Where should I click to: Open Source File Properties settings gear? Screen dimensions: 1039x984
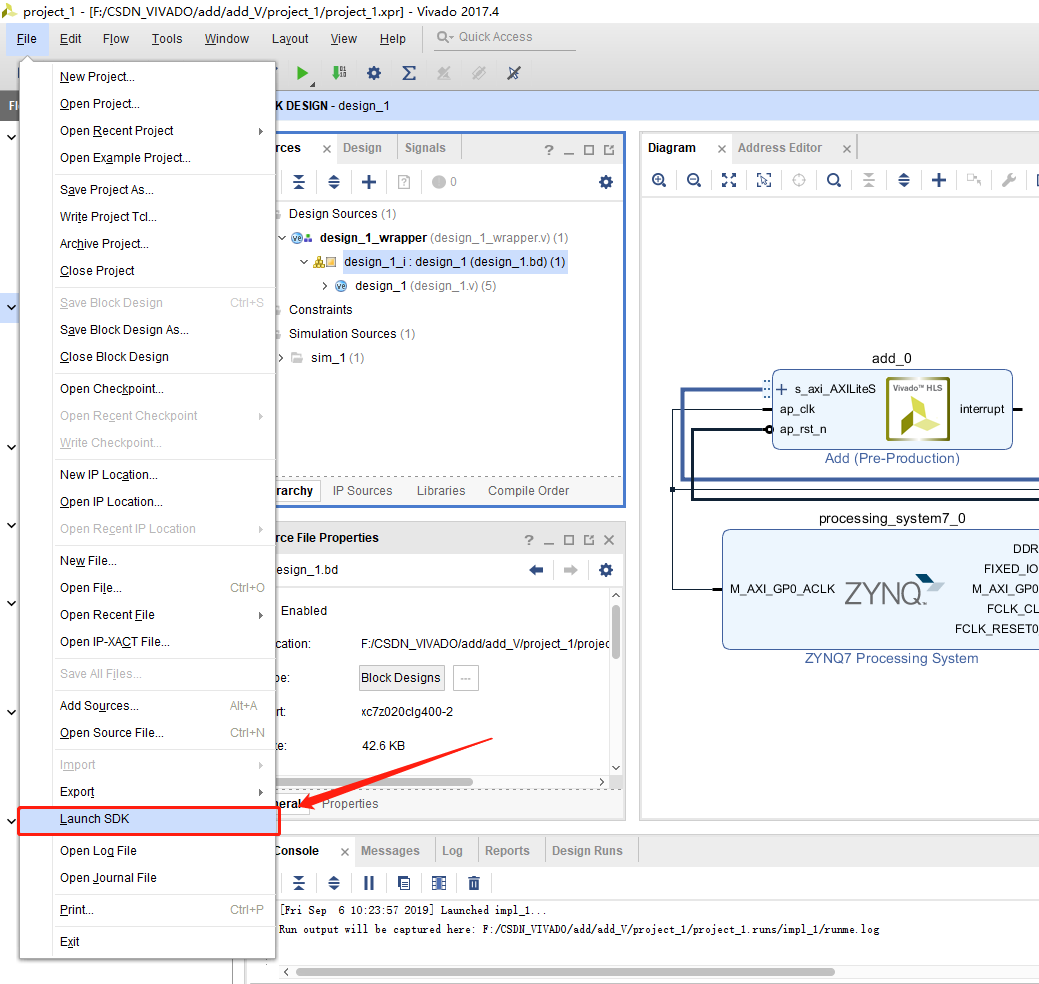(606, 570)
